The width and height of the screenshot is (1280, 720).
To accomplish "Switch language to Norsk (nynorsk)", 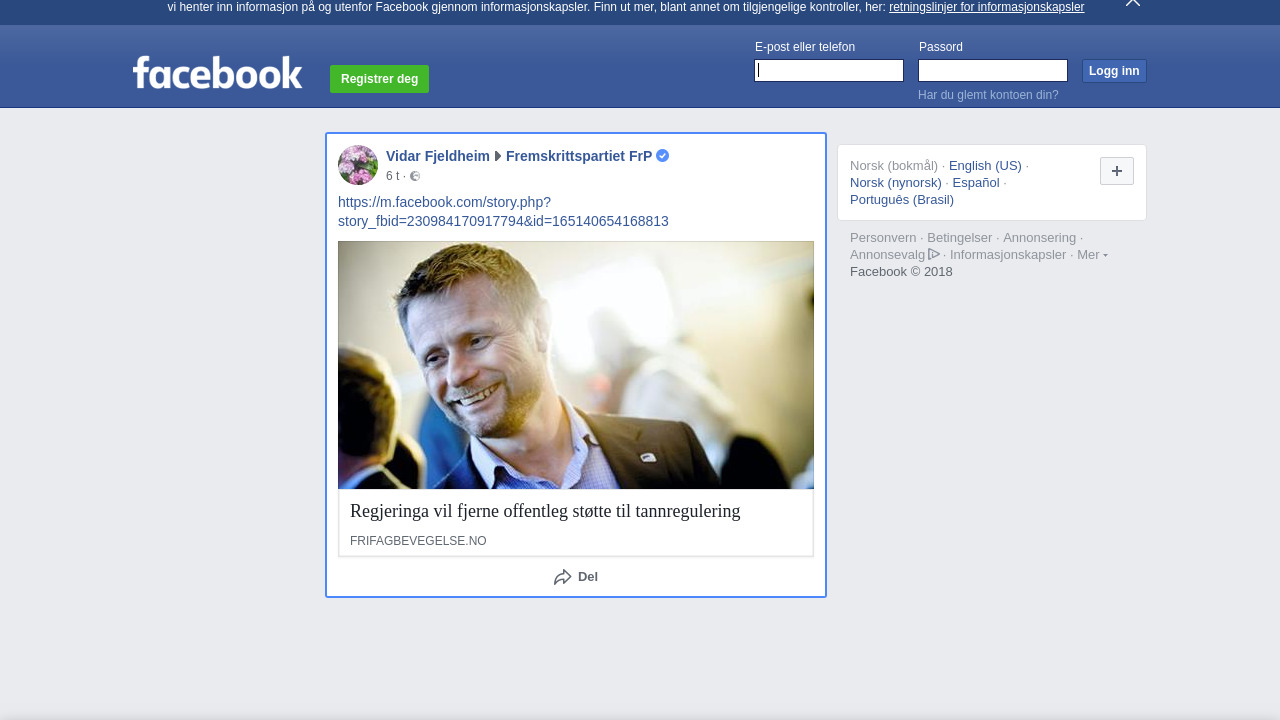I will pyautogui.click(x=896, y=183).
